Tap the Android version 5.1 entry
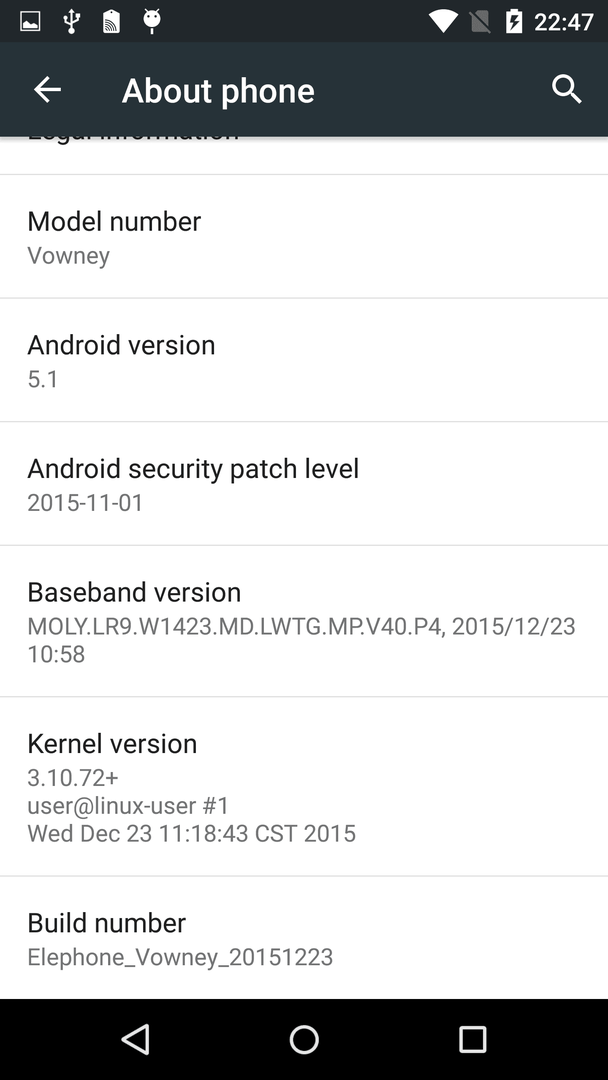 click(304, 360)
